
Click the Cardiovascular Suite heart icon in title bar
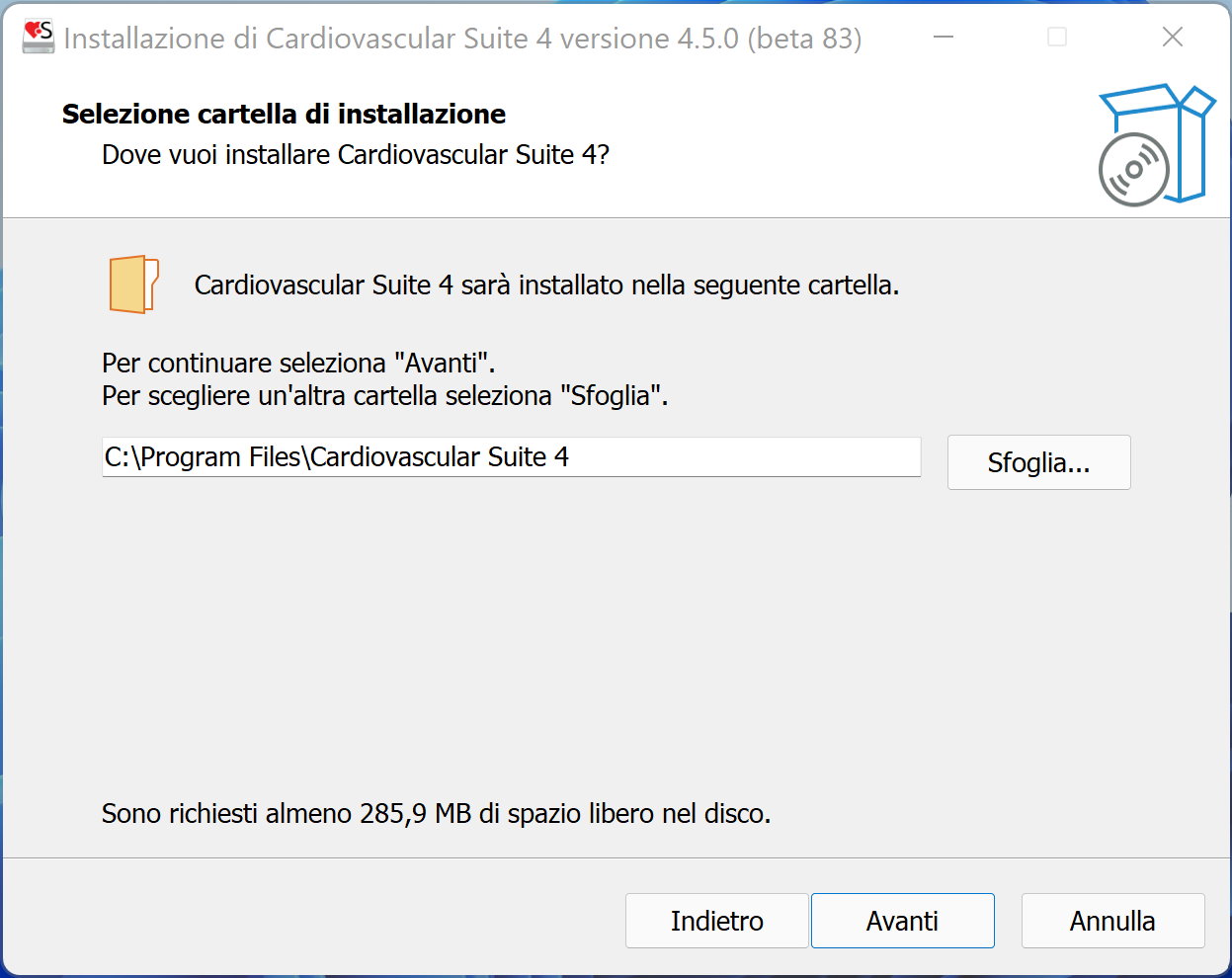click(38, 37)
